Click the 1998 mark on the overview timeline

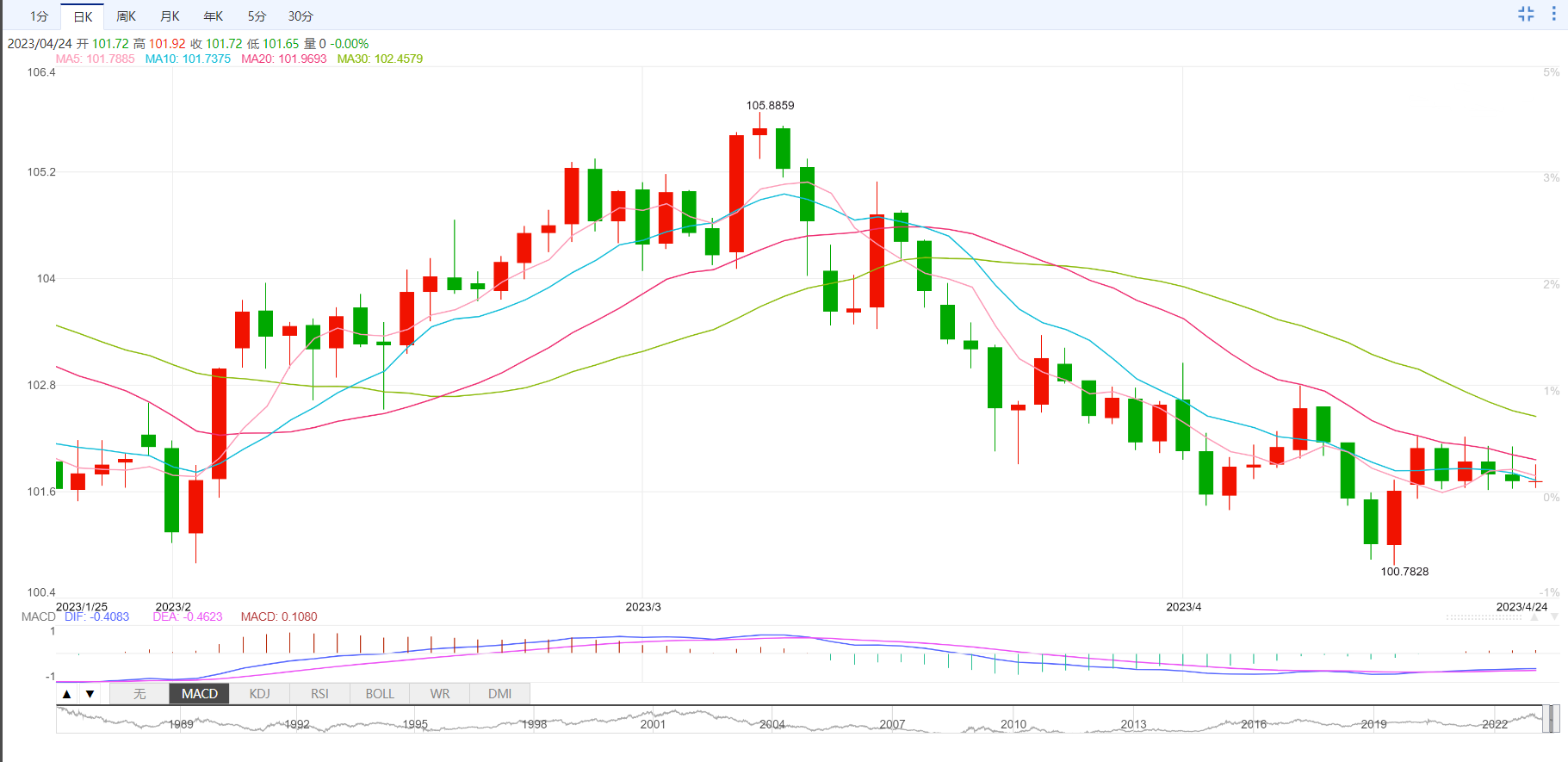pos(534,724)
